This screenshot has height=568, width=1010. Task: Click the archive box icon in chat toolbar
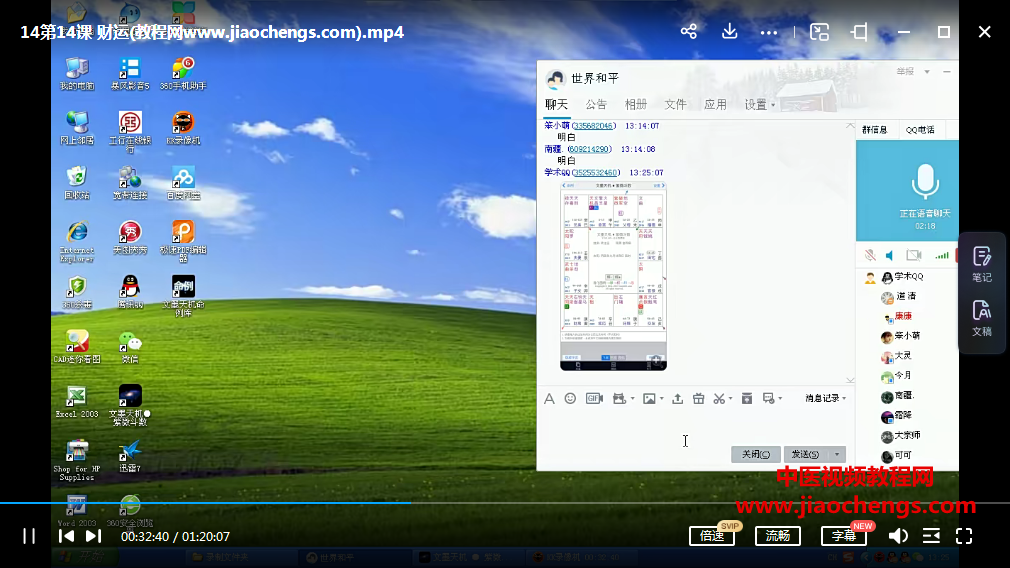(747, 399)
